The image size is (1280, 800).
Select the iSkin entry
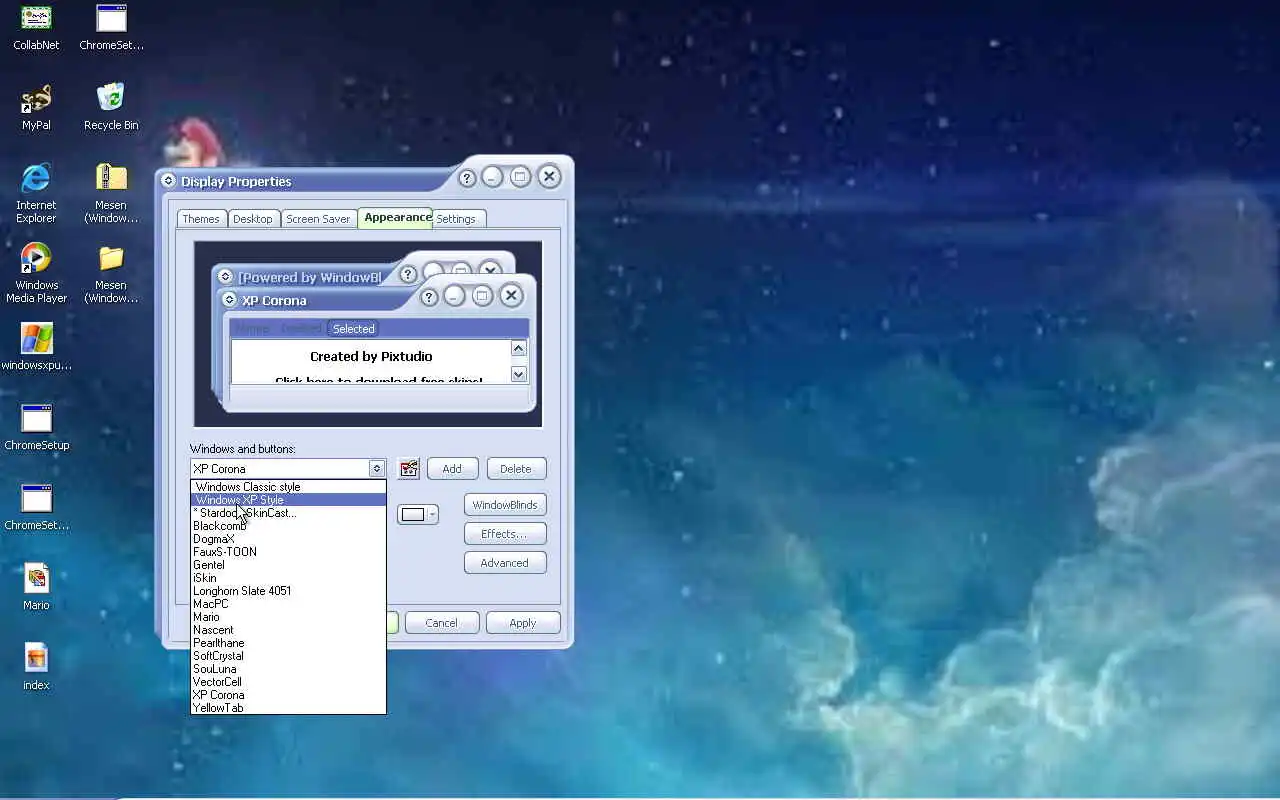point(288,578)
